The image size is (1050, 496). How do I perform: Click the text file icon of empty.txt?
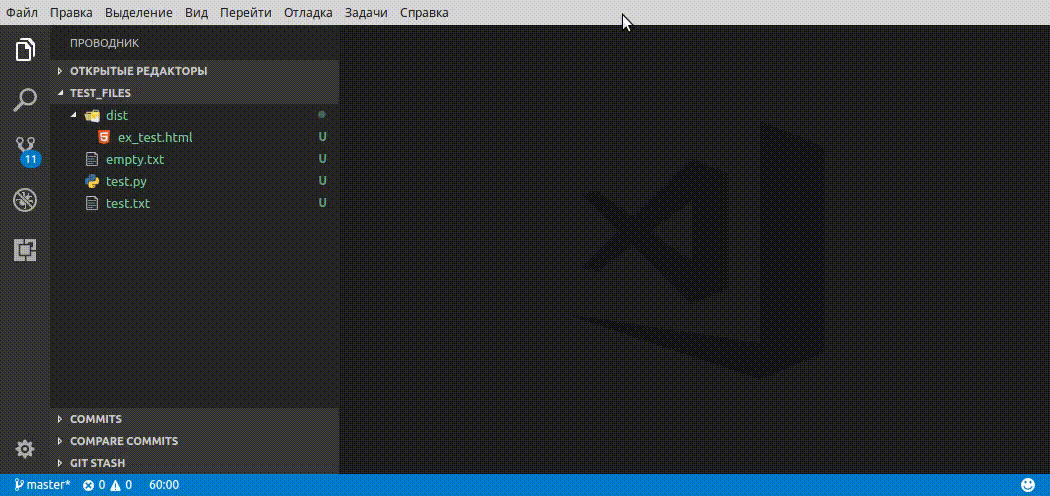[x=92, y=159]
